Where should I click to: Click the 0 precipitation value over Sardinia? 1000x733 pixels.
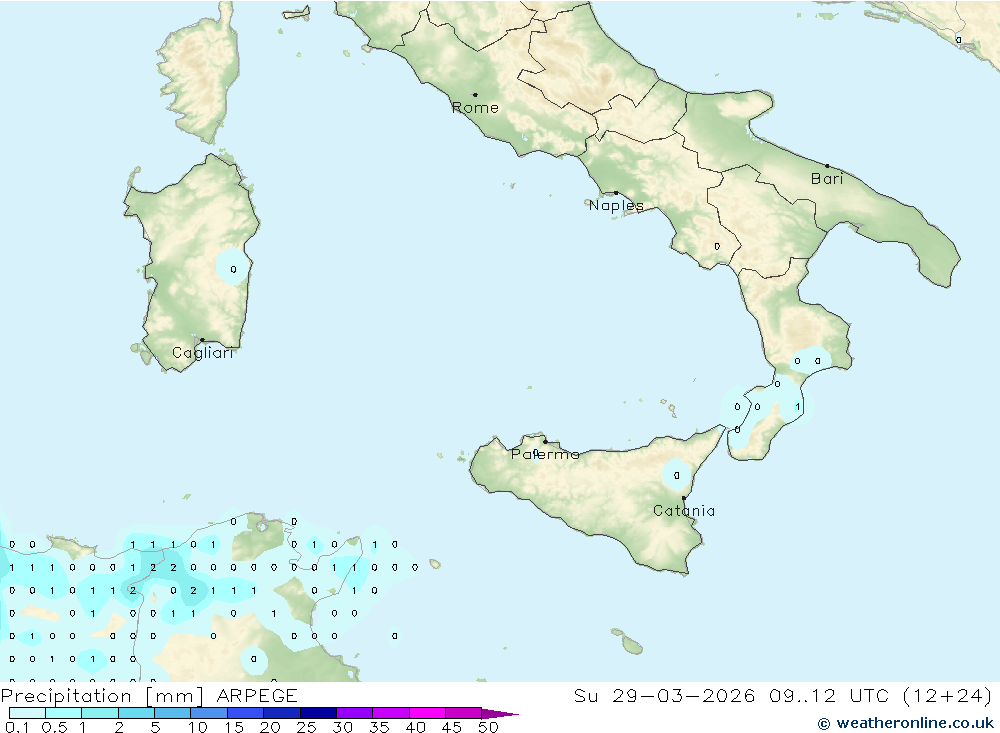pos(233,269)
